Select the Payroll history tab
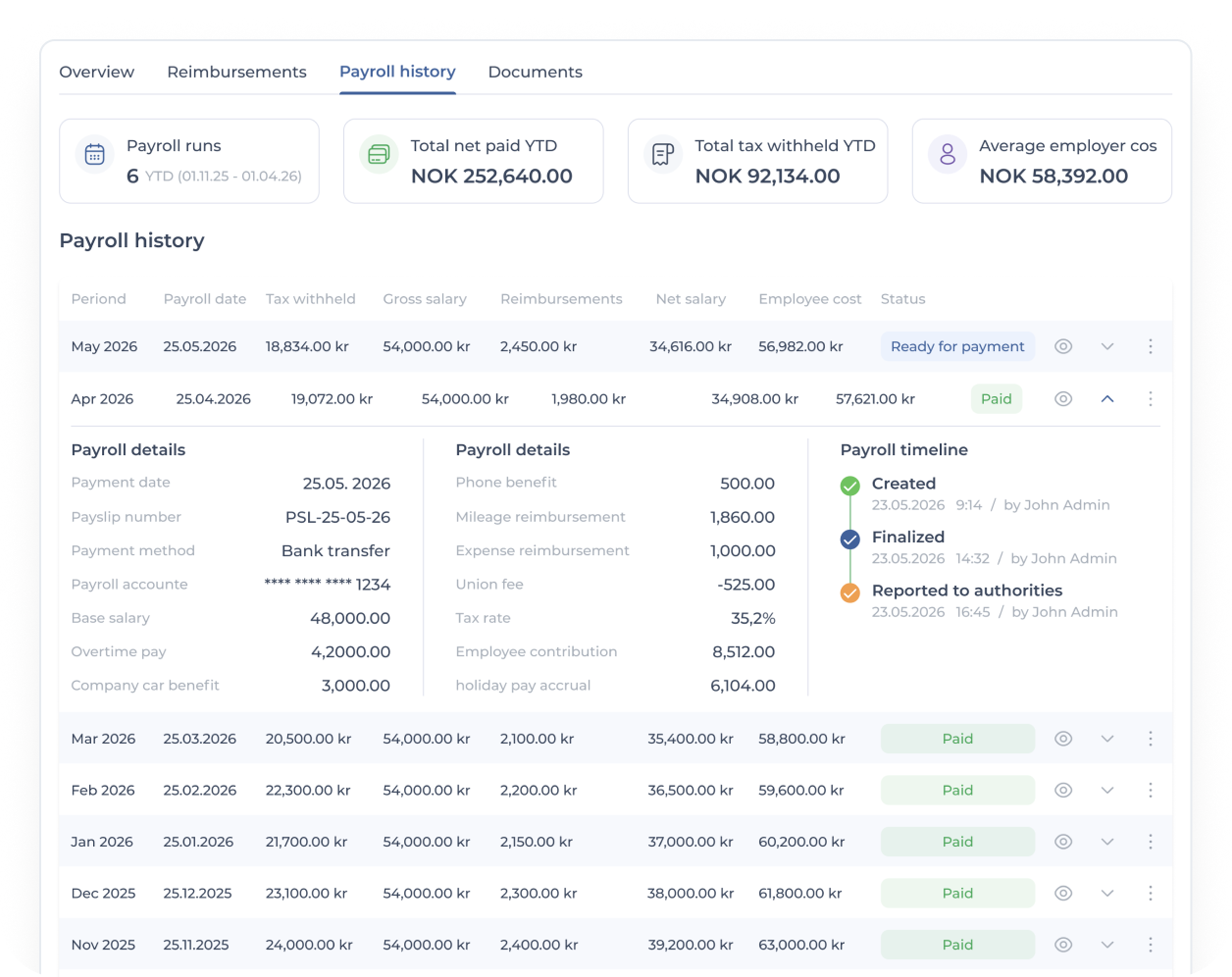 pyautogui.click(x=397, y=72)
